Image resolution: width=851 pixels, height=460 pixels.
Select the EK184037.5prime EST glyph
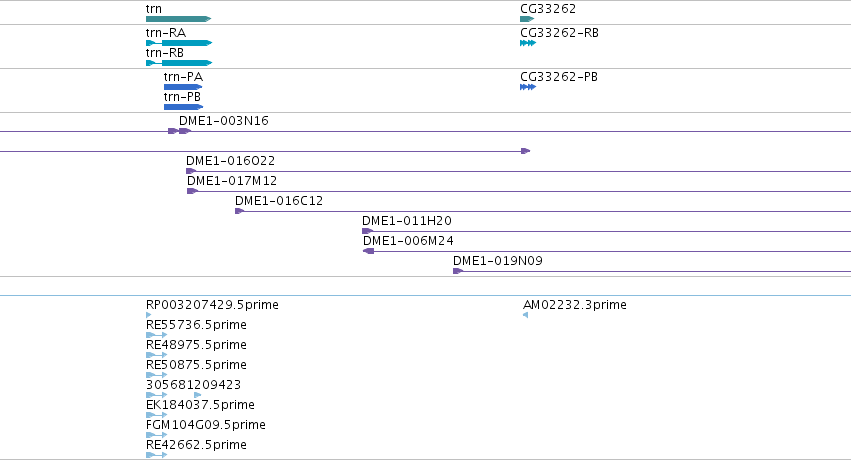click(156, 415)
